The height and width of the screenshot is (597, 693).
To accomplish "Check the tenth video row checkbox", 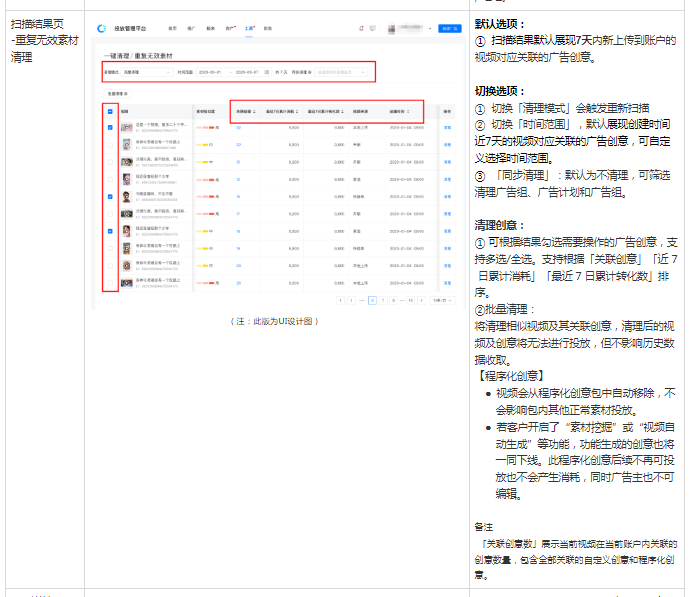I will point(110,283).
